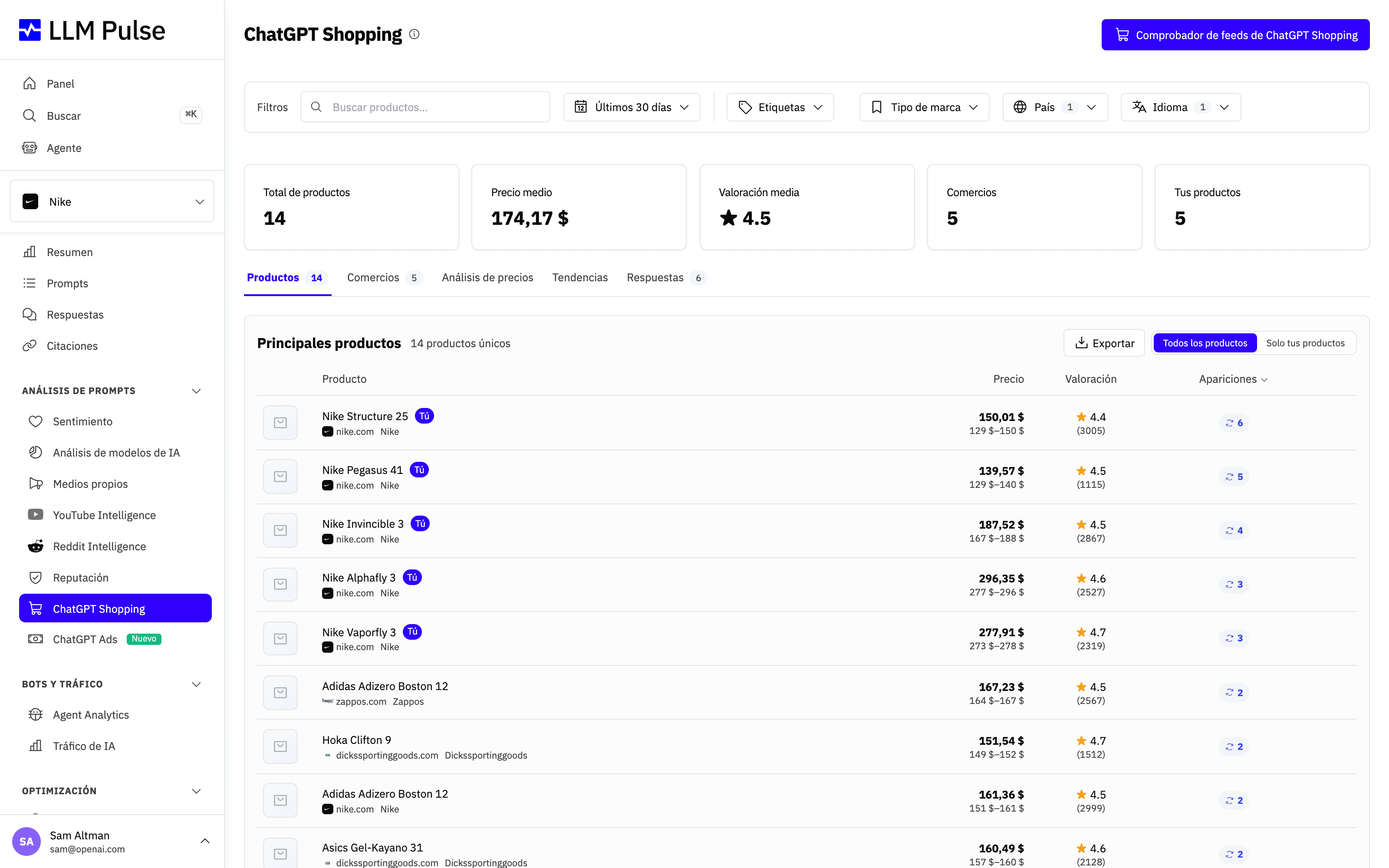Click the Precio medio 174,17 $ card
Screen dimensions: 1389x868
point(579,207)
